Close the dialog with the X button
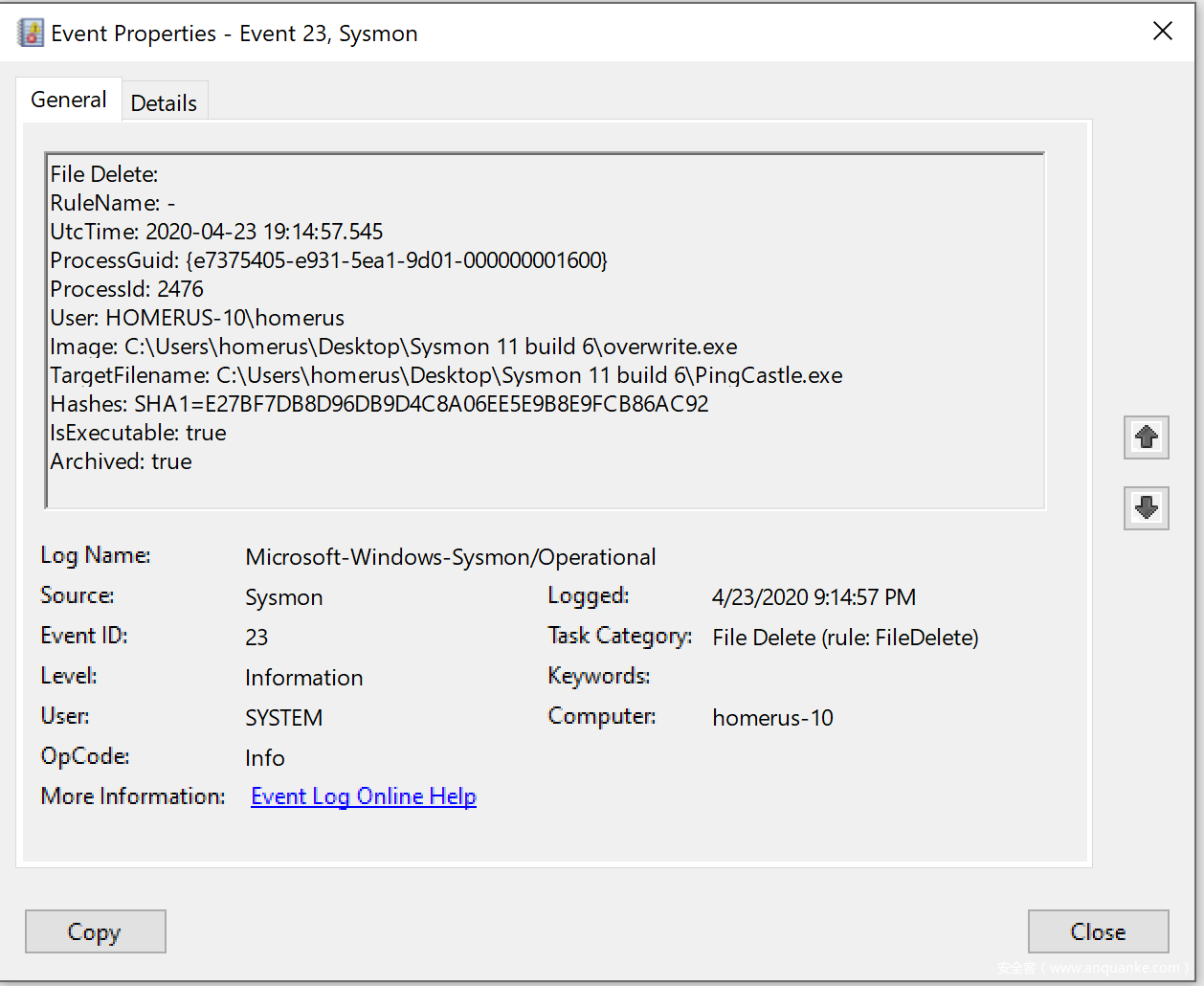 1162,32
